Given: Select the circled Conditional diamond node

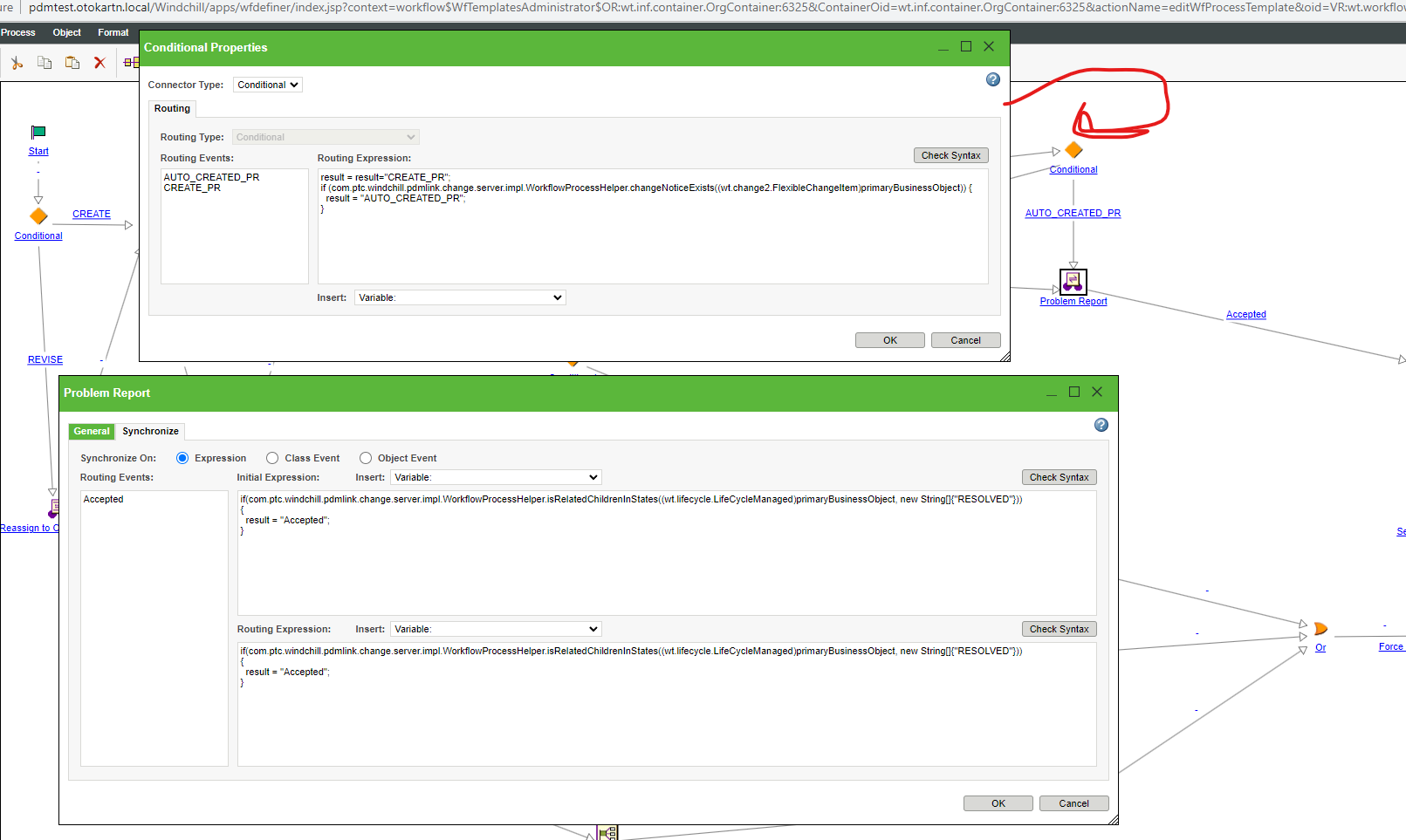Looking at the screenshot, I should [1073, 149].
